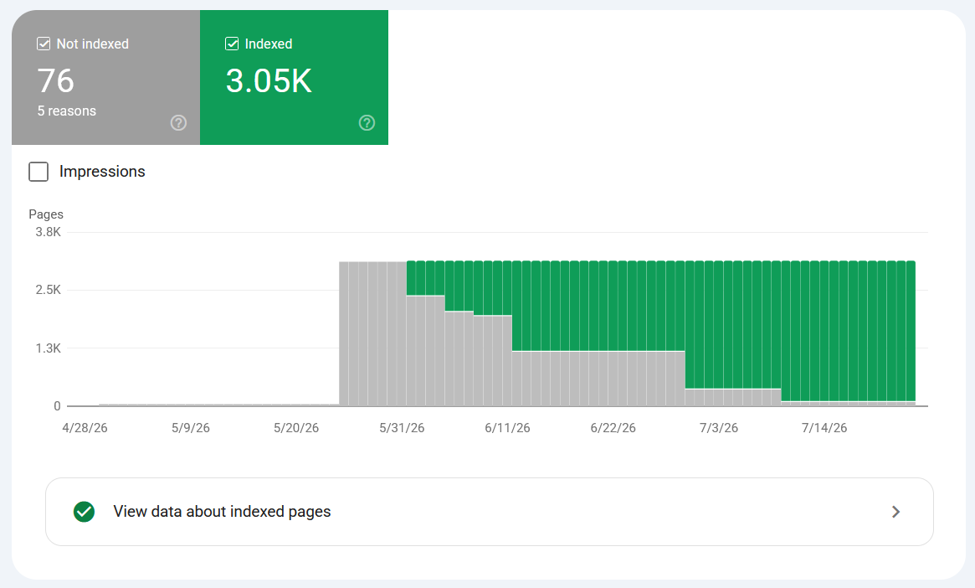Click the green checkmark icon beside indexed pages

tap(84, 512)
